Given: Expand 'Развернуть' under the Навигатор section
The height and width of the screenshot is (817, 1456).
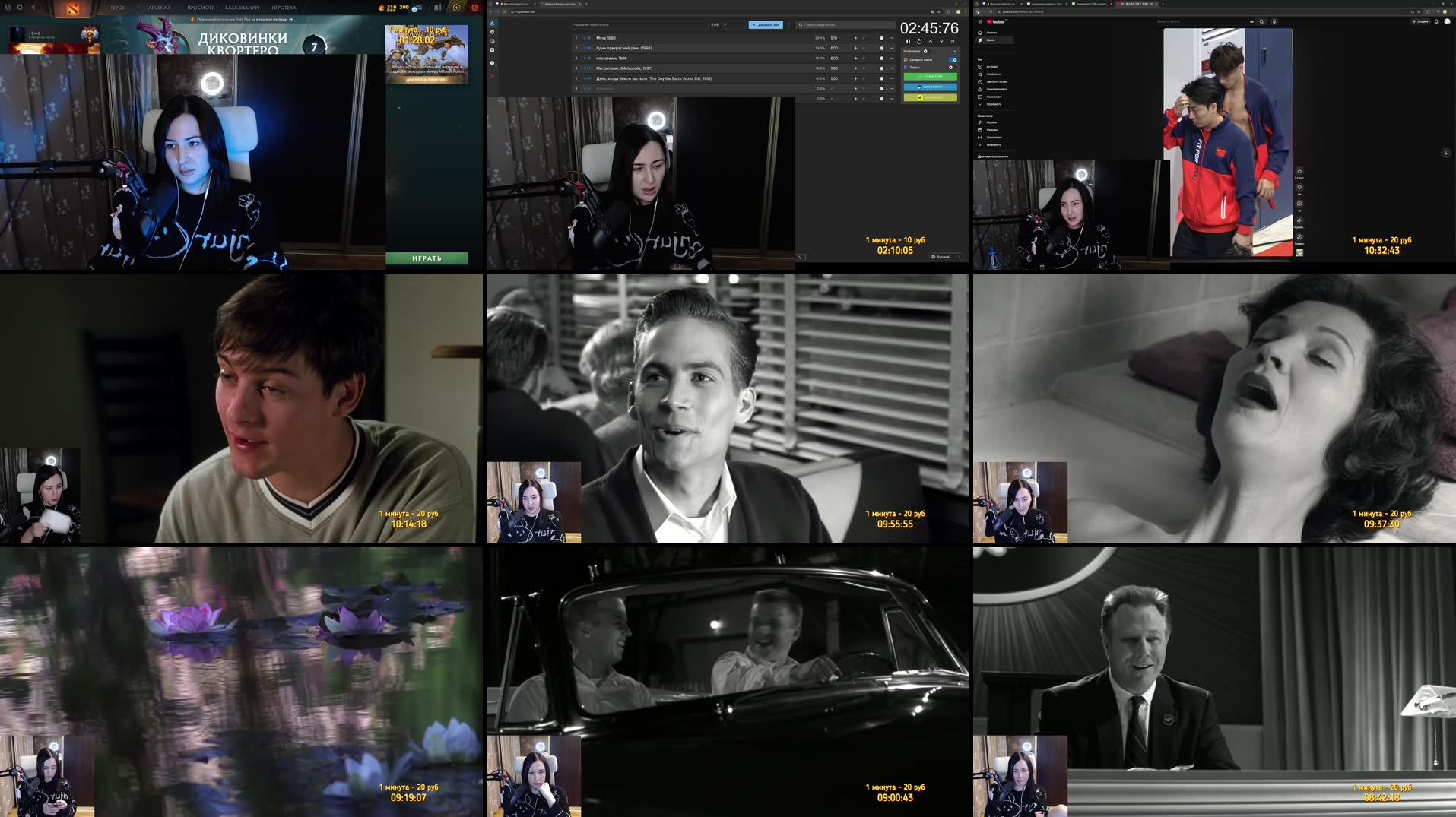Looking at the screenshot, I should 994,144.
